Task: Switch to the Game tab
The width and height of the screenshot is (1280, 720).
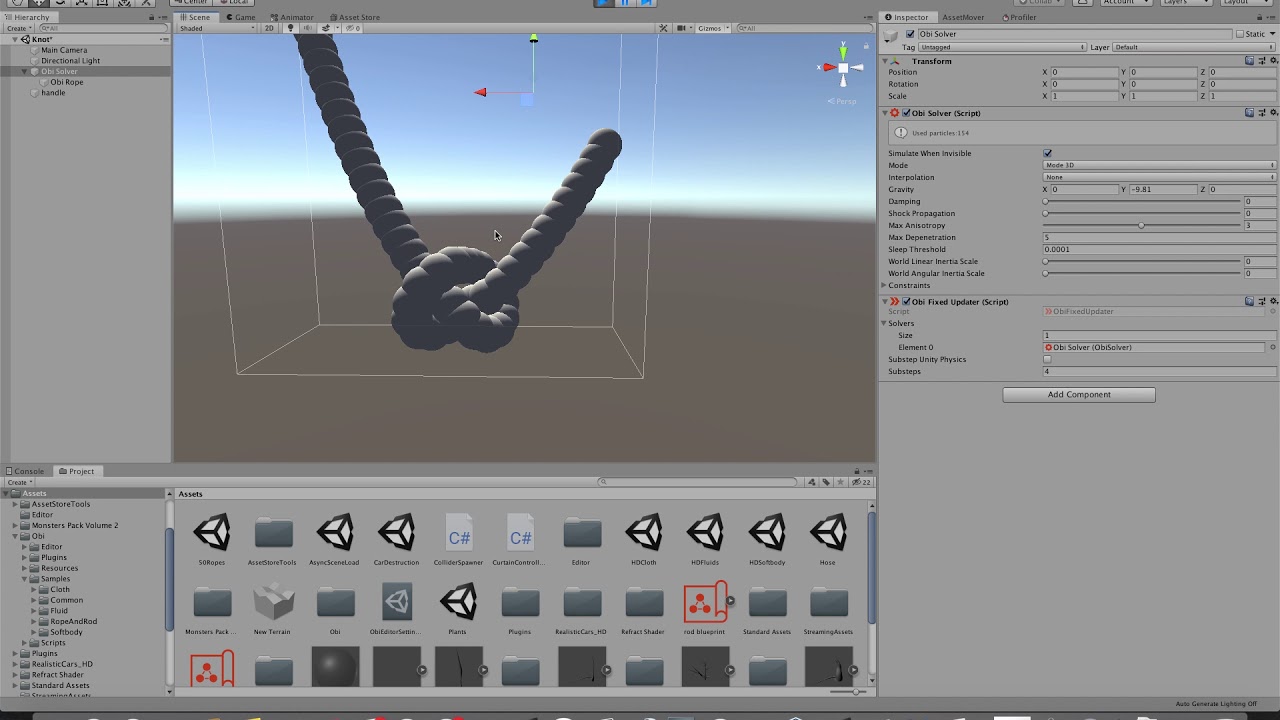Action: click(240, 17)
